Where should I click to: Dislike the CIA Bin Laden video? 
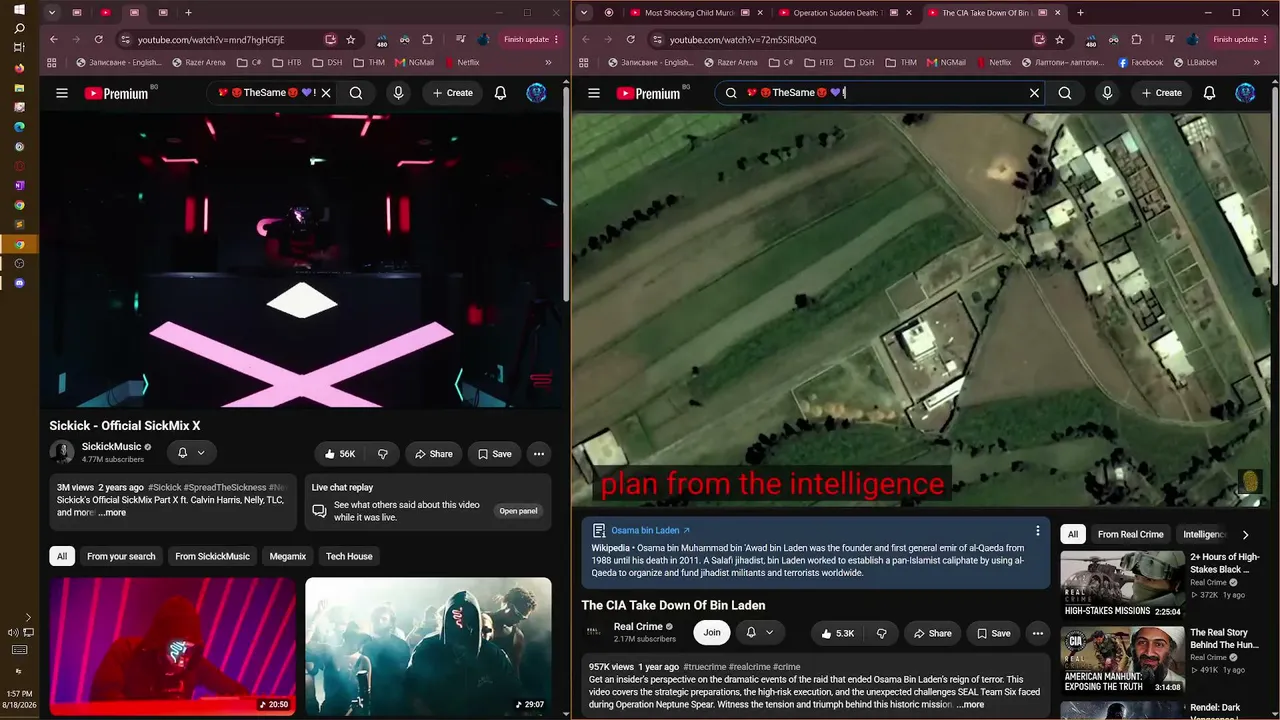coord(881,633)
